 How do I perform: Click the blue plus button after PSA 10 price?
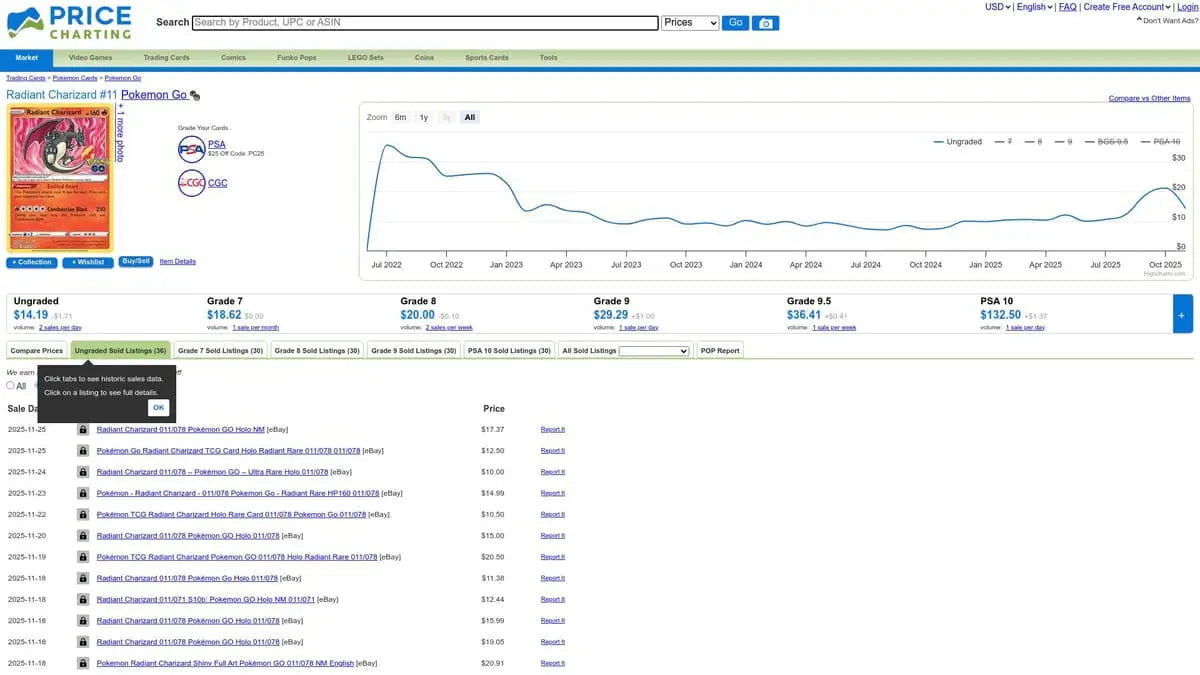[1182, 314]
